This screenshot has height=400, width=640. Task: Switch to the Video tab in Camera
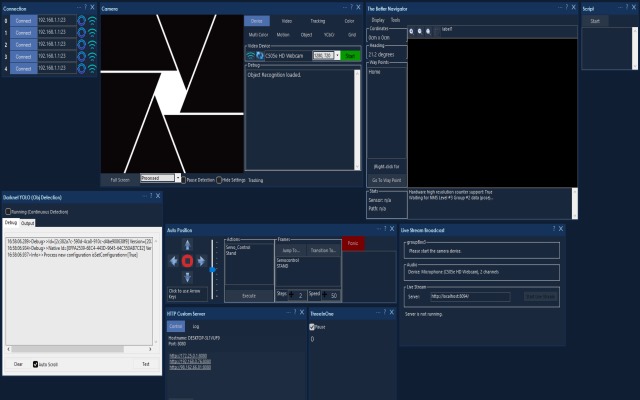(287, 21)
